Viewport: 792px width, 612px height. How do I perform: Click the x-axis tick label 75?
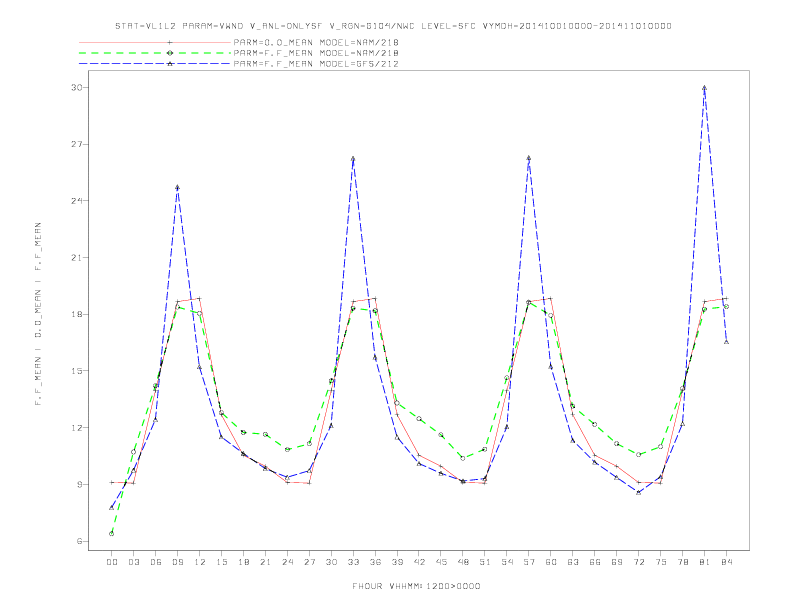[660, 562]
